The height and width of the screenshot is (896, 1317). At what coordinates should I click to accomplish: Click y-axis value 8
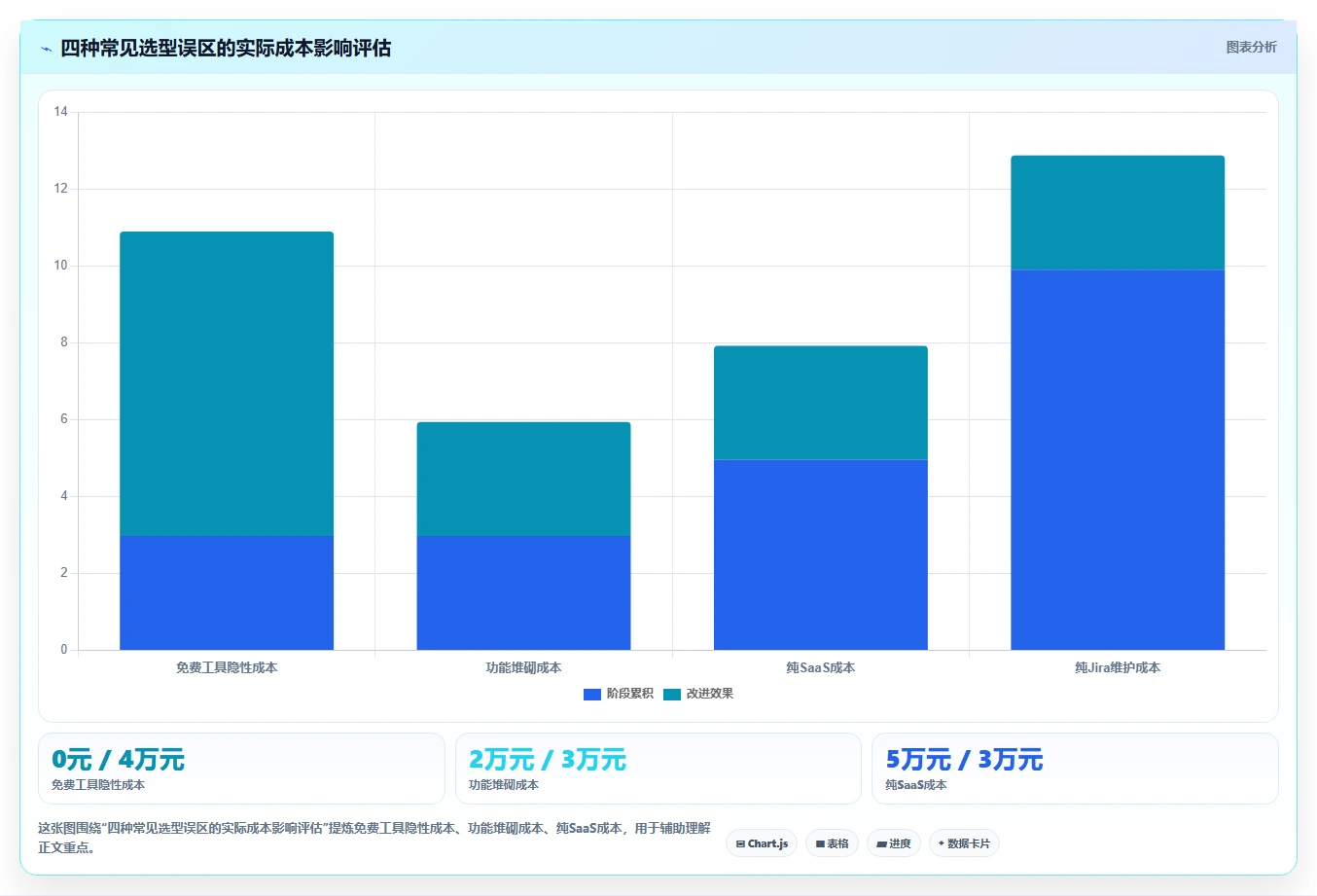click(64, 342)
